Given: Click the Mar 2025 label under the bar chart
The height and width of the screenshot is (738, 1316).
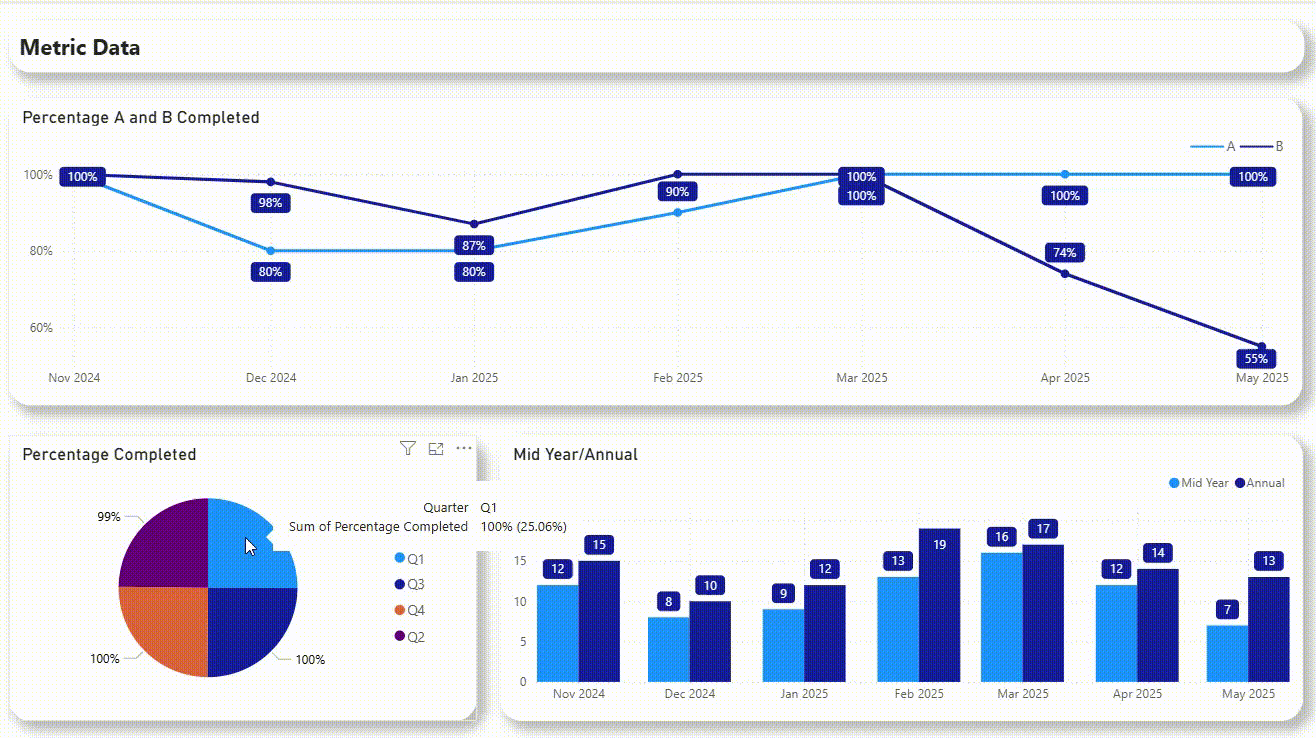Looking at the screenshot, I should pyautogui.click(x=1023, y=694).
